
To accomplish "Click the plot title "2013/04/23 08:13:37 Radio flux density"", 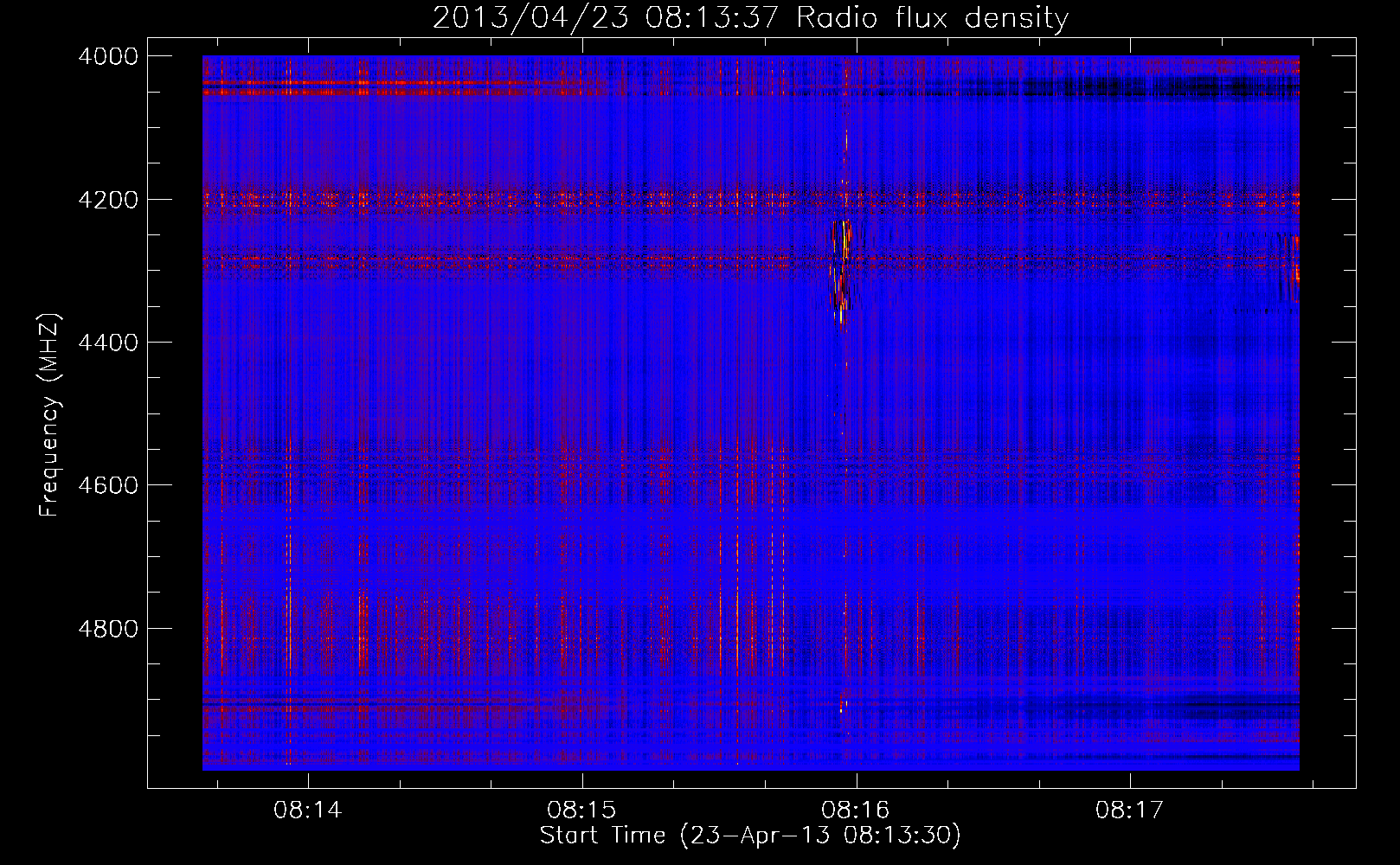I will point(750,18).
